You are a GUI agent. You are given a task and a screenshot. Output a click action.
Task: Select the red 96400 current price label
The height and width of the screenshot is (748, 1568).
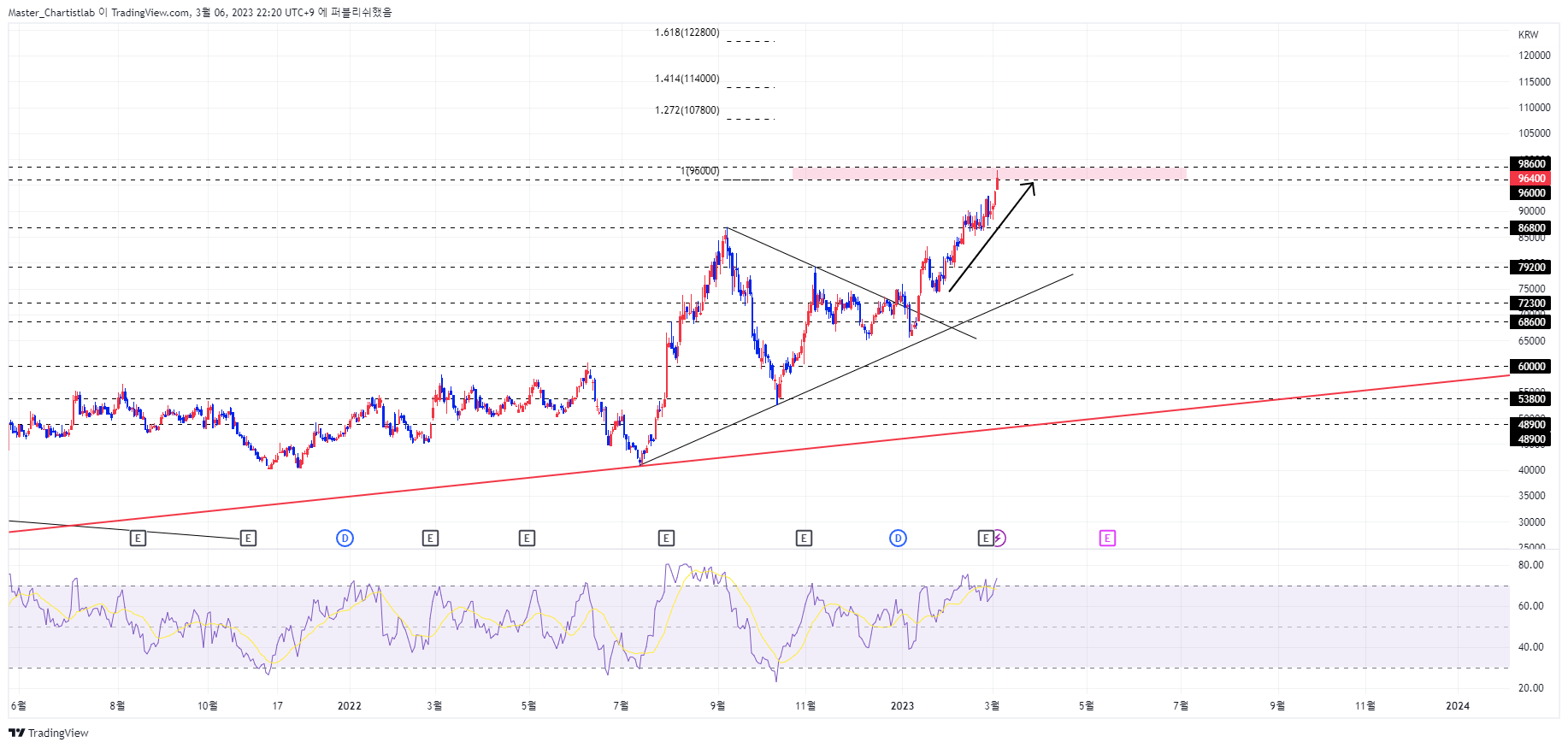tap(1530, 179)
